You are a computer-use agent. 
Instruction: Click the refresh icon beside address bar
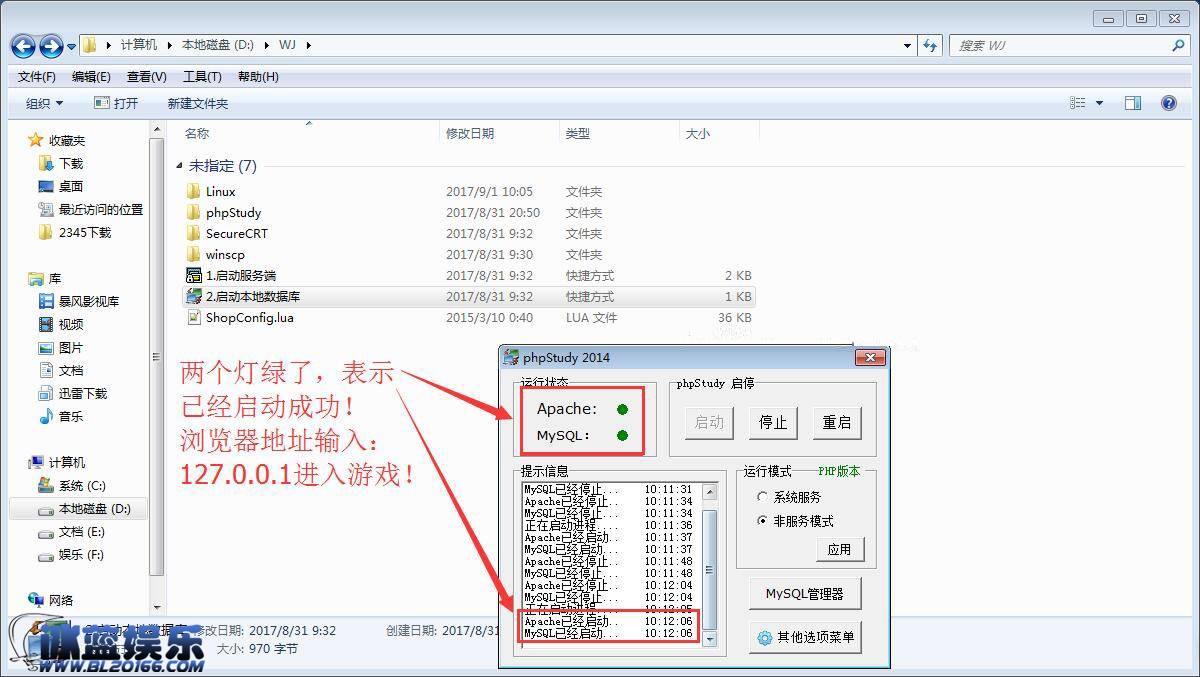931,45
